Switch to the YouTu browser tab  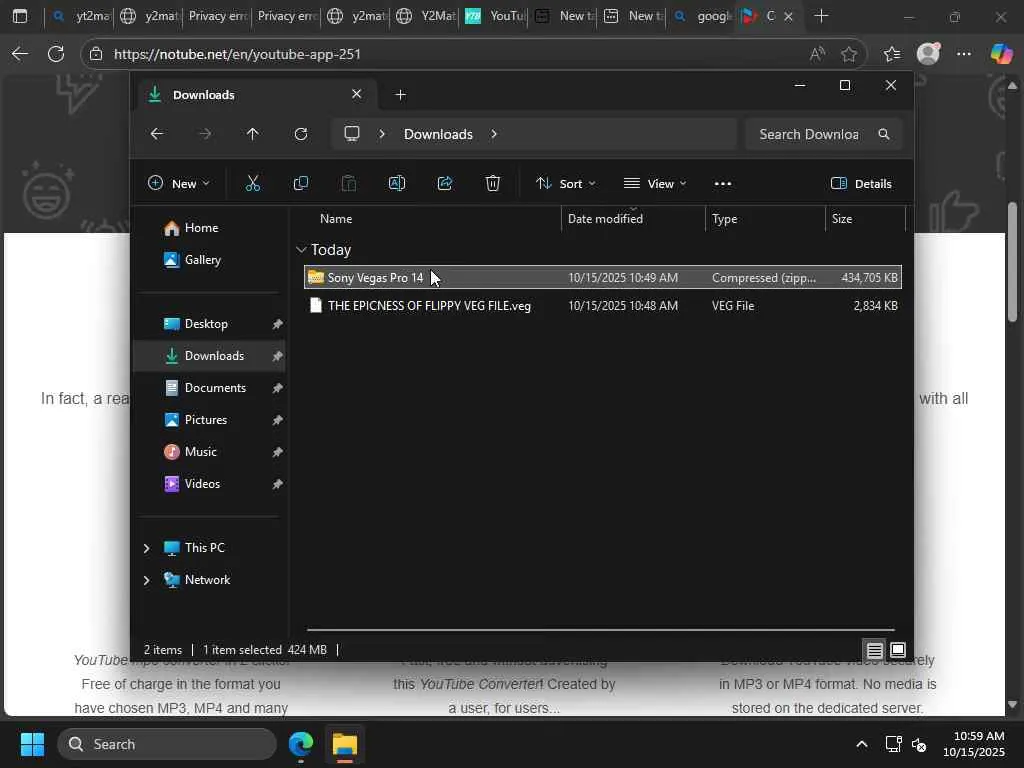(494, 16)
